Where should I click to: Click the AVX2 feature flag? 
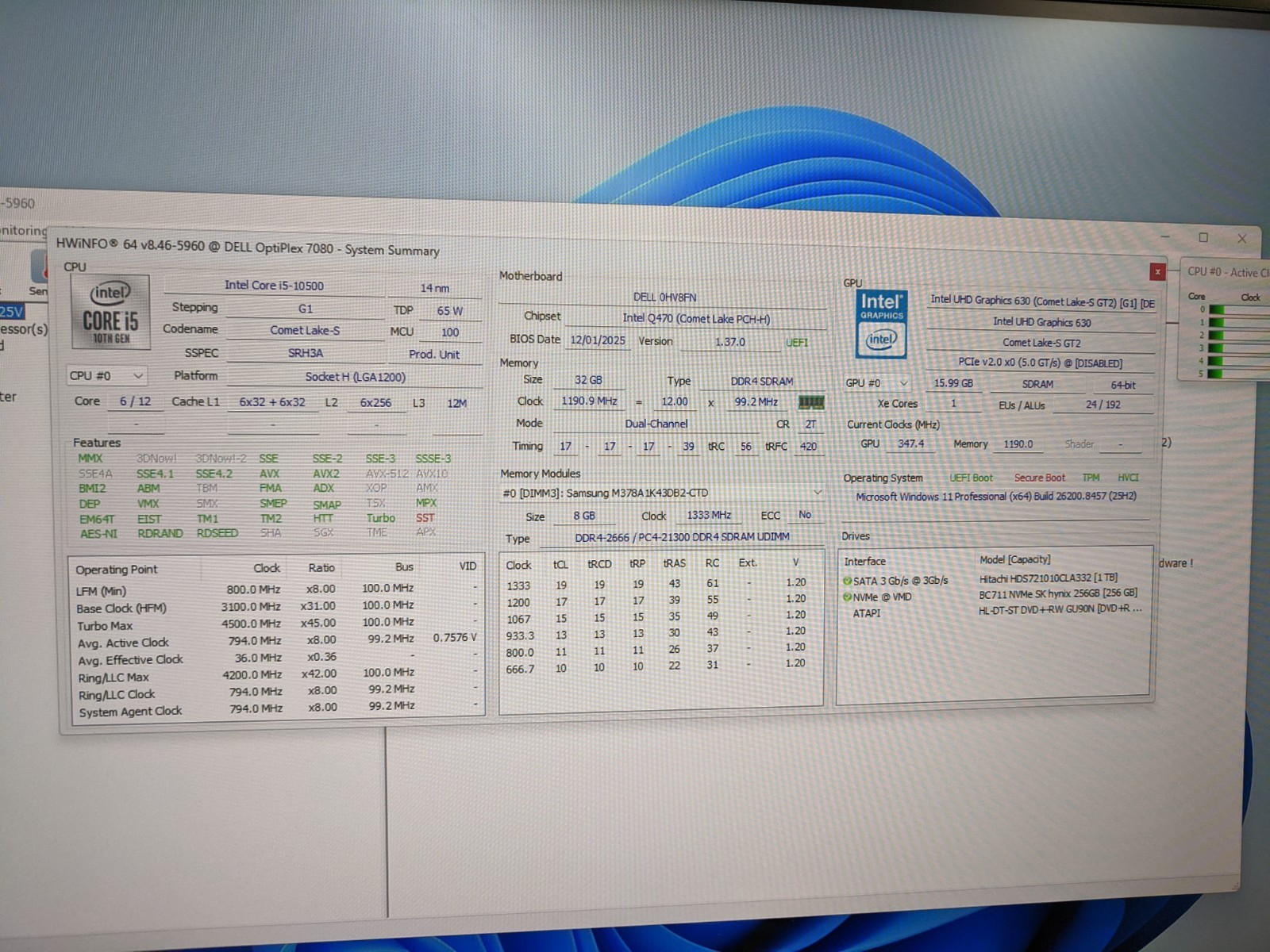click(325, 474)
